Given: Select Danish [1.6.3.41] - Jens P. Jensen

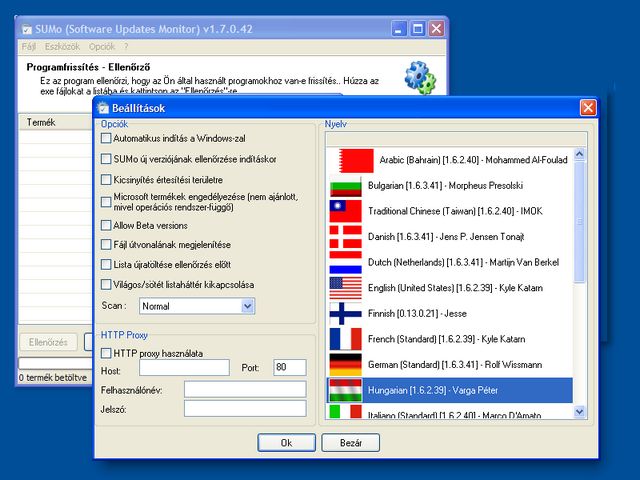Looking at the screenshot, I should click(x=450, y=237).
